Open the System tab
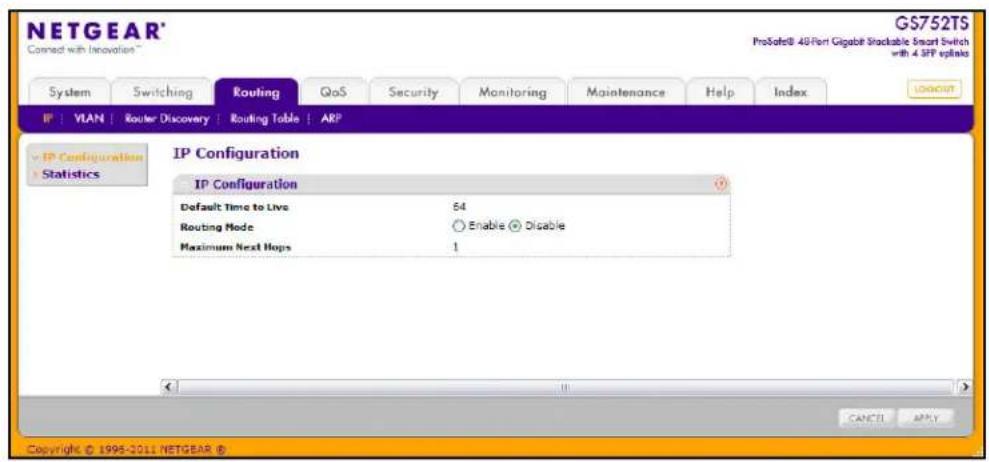989x462 pixels. pos(70,92)
